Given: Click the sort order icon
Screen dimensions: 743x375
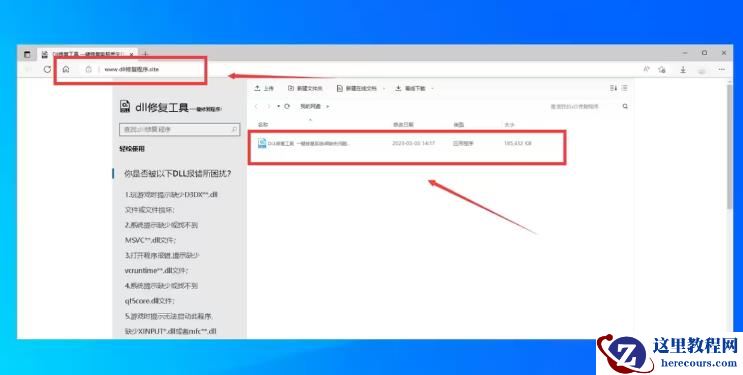Looking at the screenshot, I should point(613,88).
